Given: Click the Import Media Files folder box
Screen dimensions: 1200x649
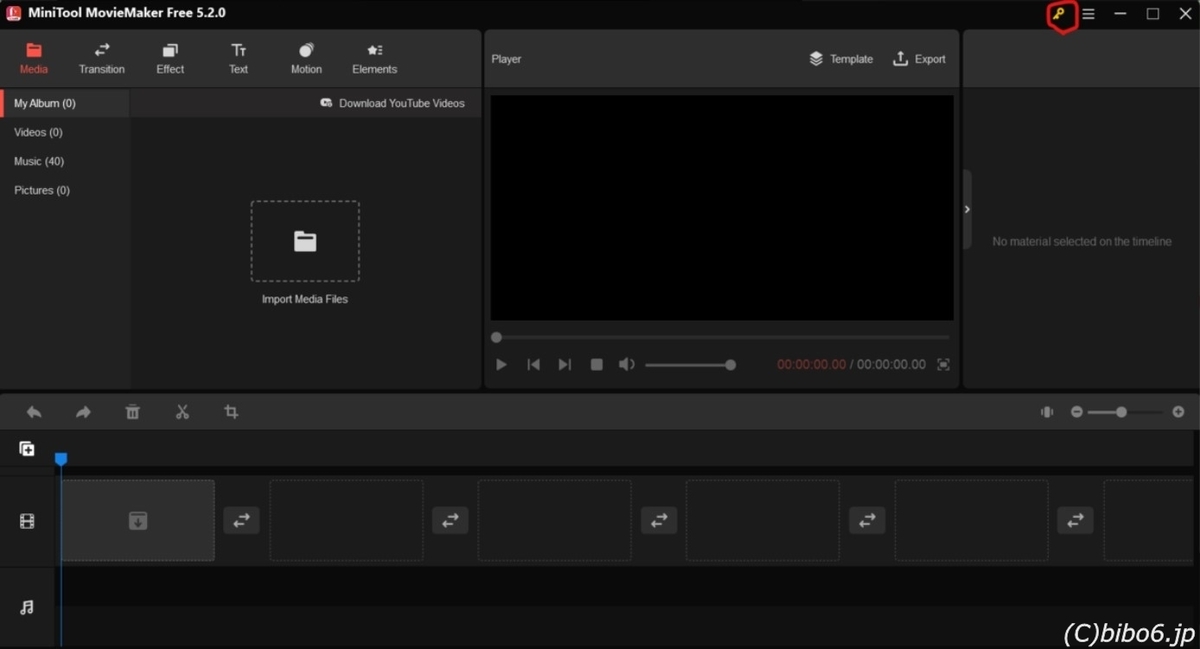Looking at the screenshot, I should (x=305, y=241).
